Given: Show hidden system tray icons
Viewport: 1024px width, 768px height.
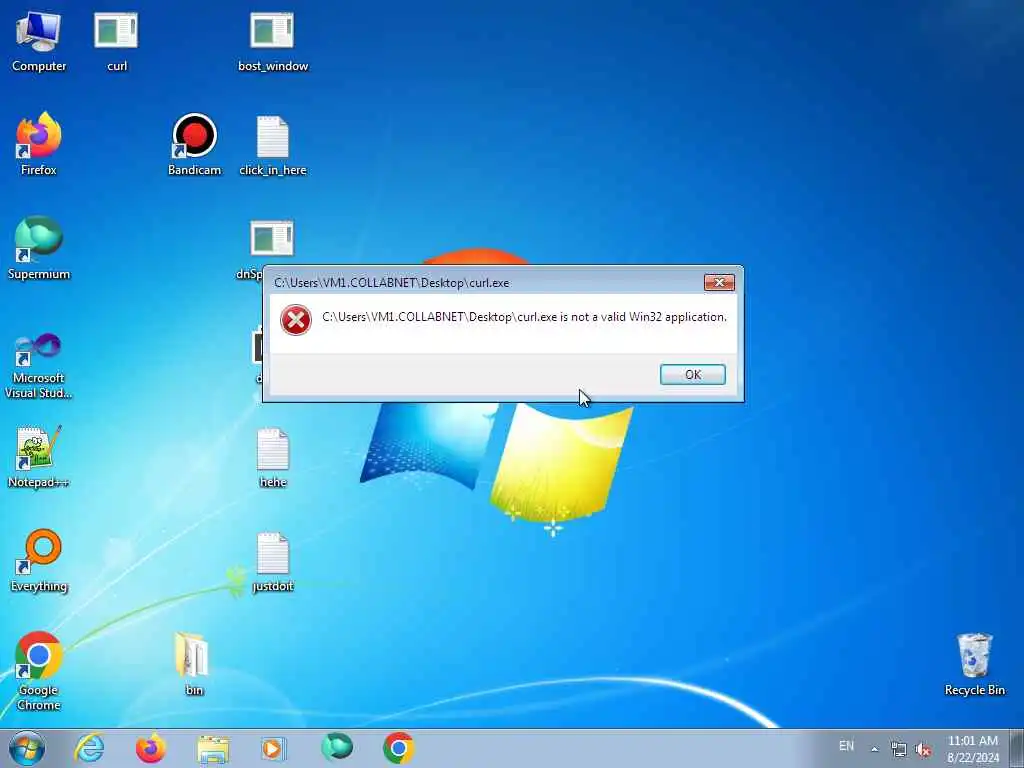Looking at the screenshot, I should pos(874,749).
